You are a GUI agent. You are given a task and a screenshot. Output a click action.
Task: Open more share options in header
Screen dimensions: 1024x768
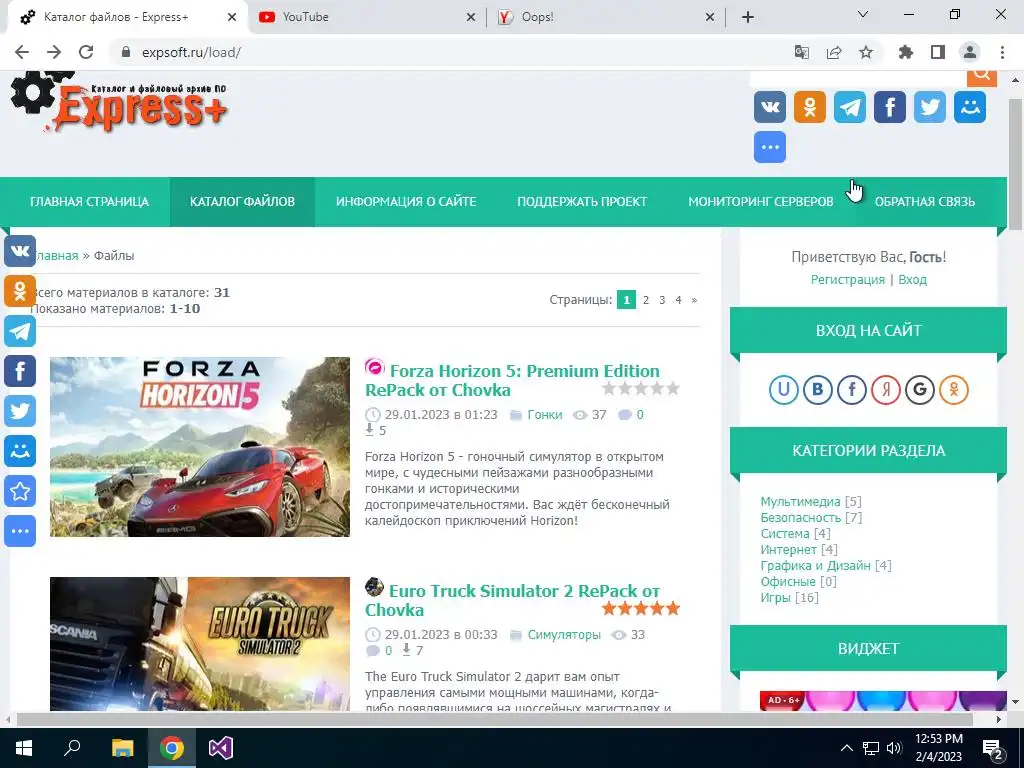pyautogui.click(x=770, y=147)
